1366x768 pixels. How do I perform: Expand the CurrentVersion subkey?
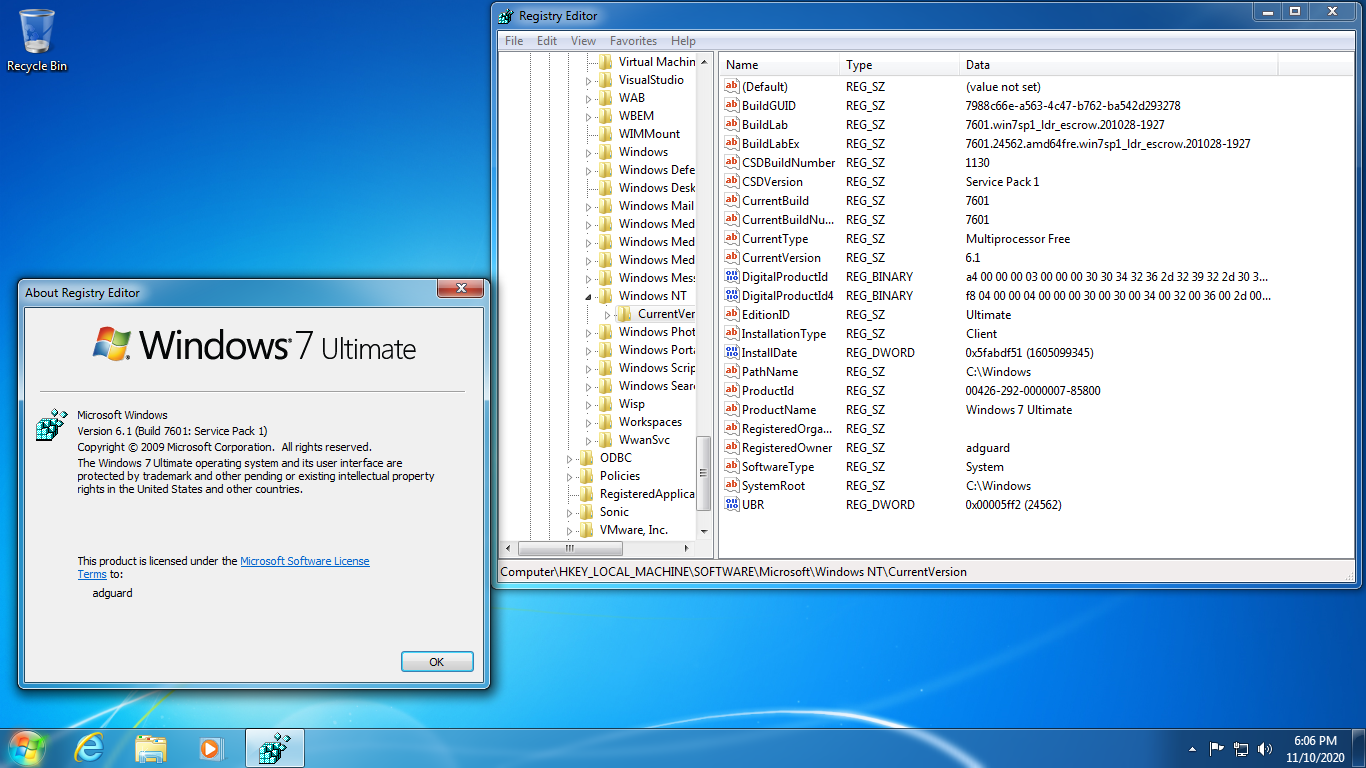[607, 314]
